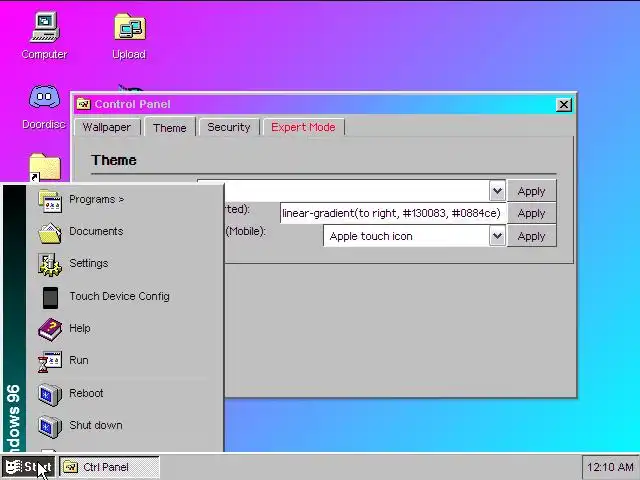Screen dimensions: 640x480
Task: Click the Shut down monitor icon
Action: [x=50, y=426]
